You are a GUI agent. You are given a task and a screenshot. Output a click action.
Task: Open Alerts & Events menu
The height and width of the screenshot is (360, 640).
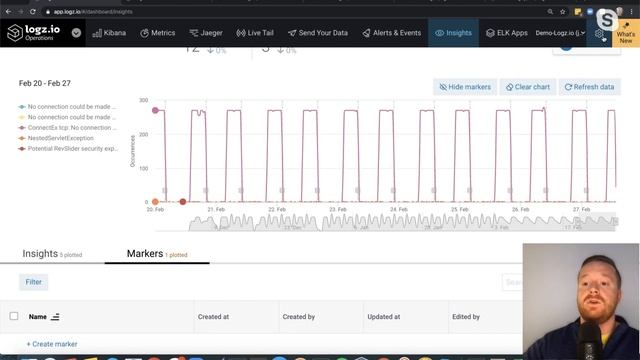click(391, 33)
